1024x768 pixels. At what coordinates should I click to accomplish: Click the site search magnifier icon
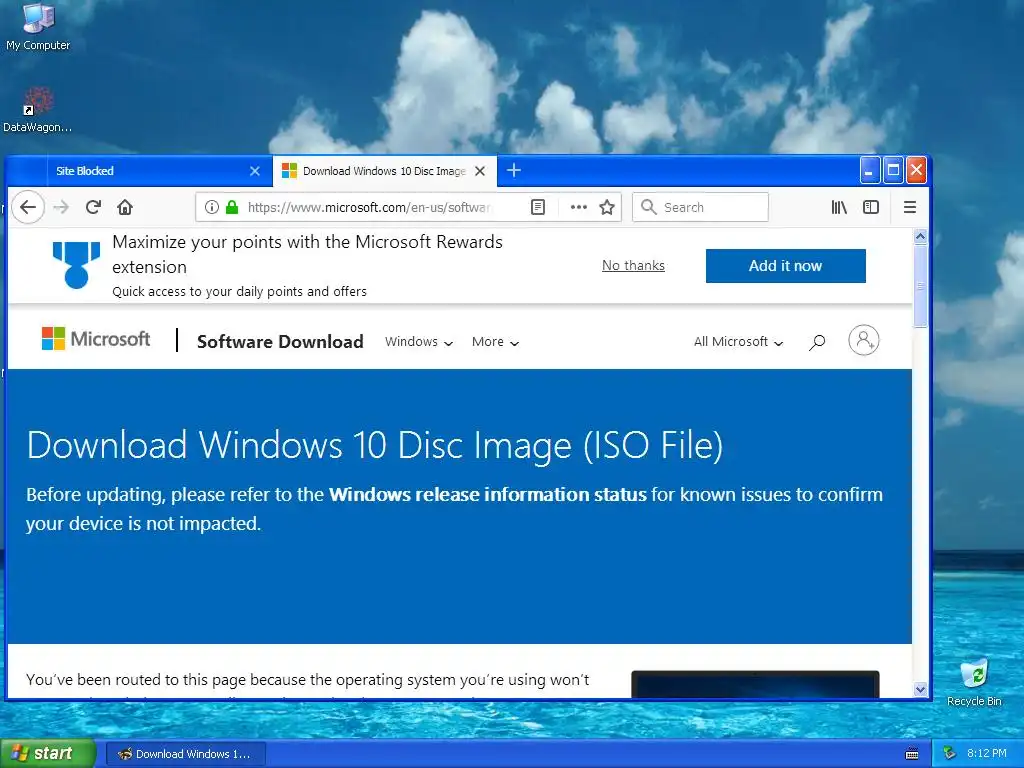point(817,342)
